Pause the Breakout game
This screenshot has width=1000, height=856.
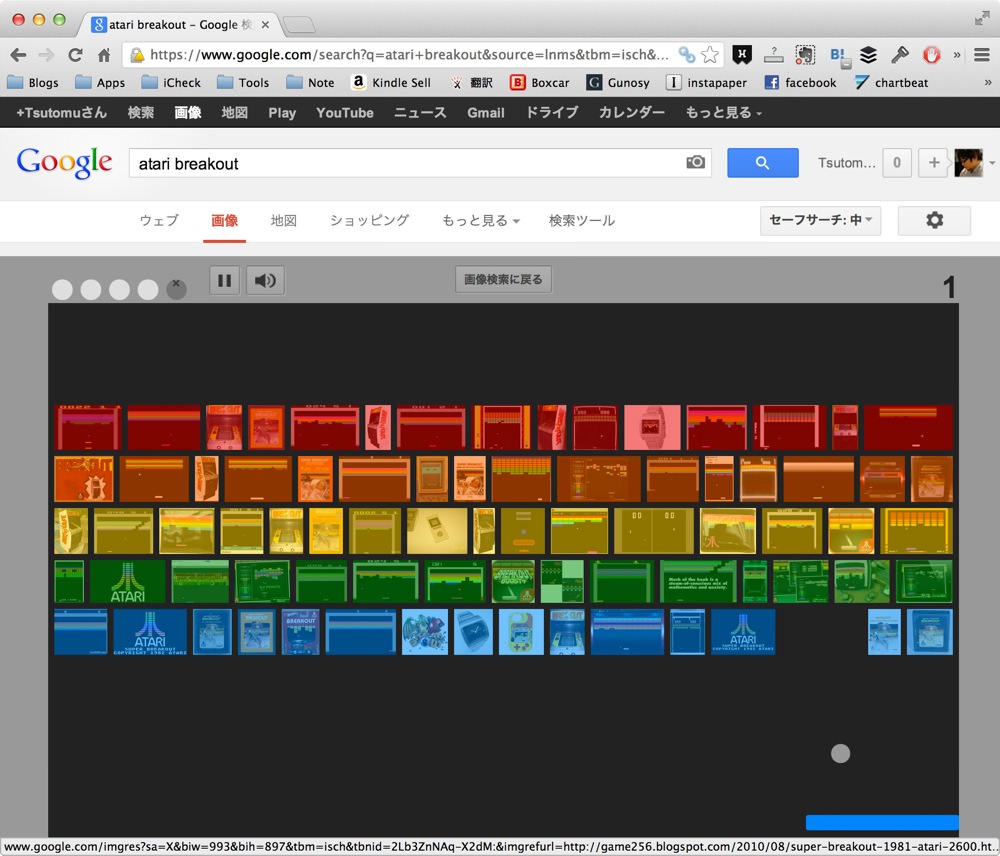[x=224, y=281]
